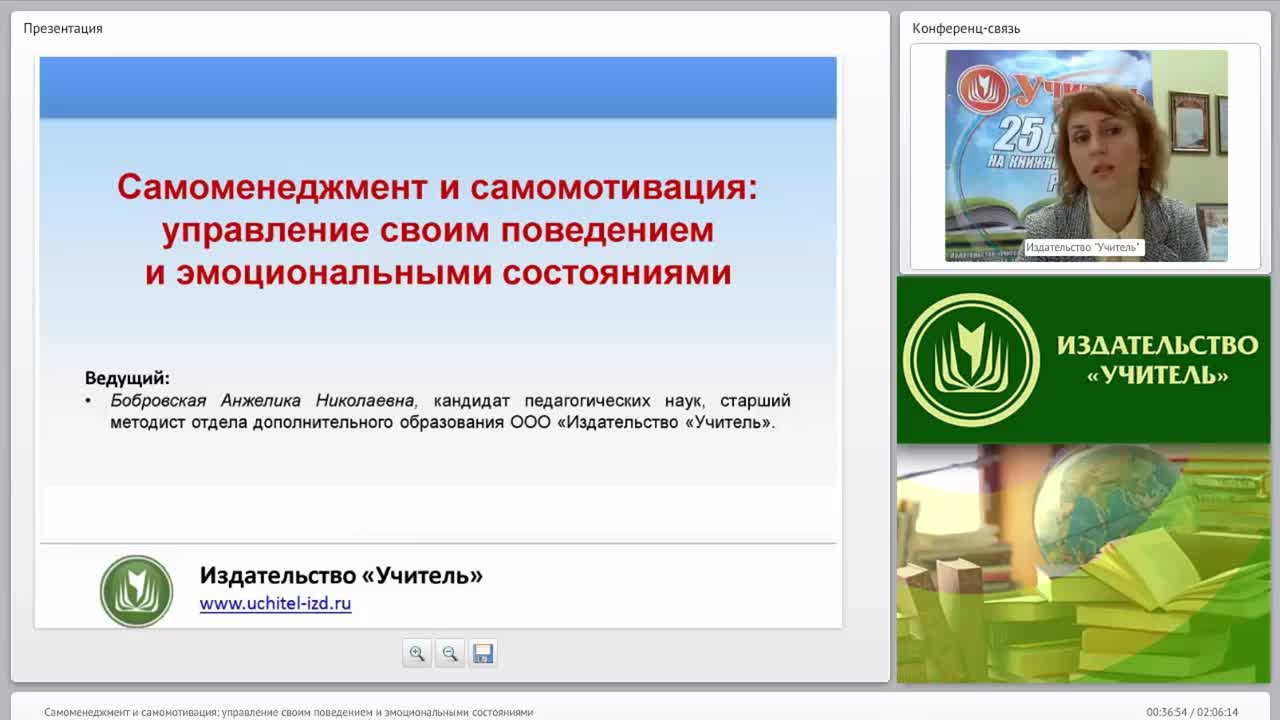Open the www.uchitel-izd.ru link
1280x720 pixels.
tap(275, 603)
